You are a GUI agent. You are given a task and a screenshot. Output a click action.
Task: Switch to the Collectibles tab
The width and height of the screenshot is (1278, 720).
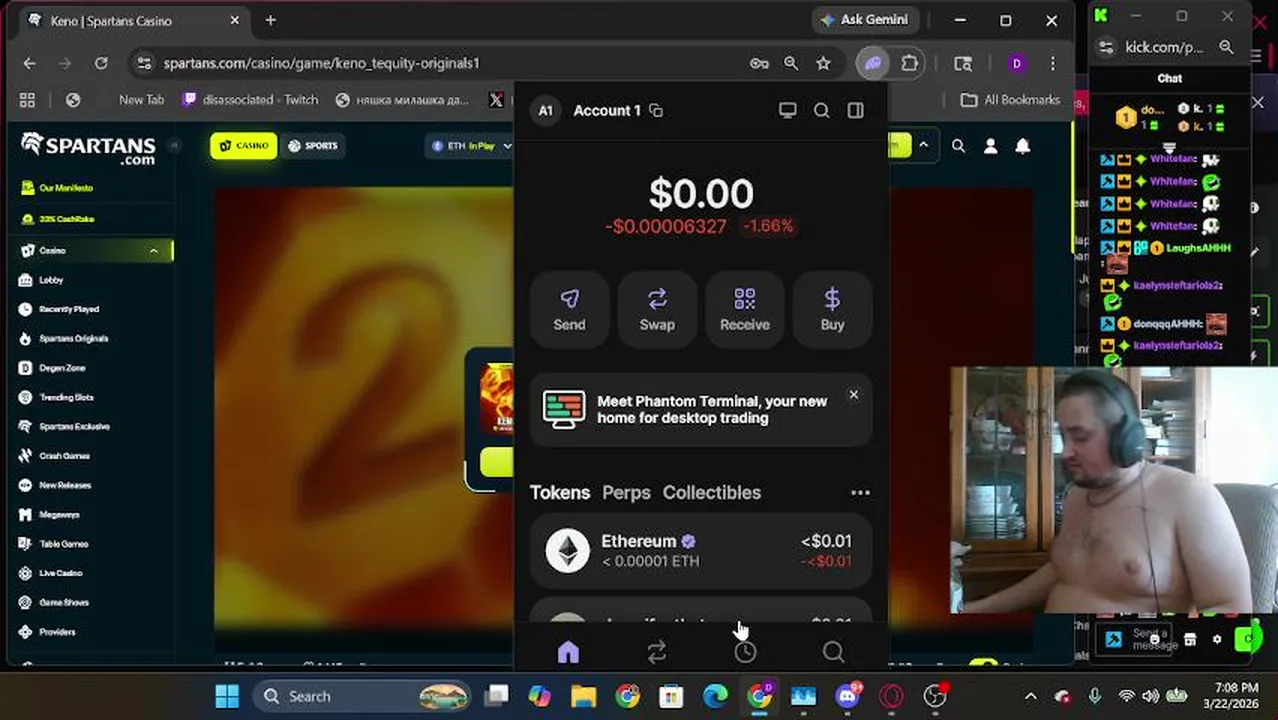[x=712, y=492]
